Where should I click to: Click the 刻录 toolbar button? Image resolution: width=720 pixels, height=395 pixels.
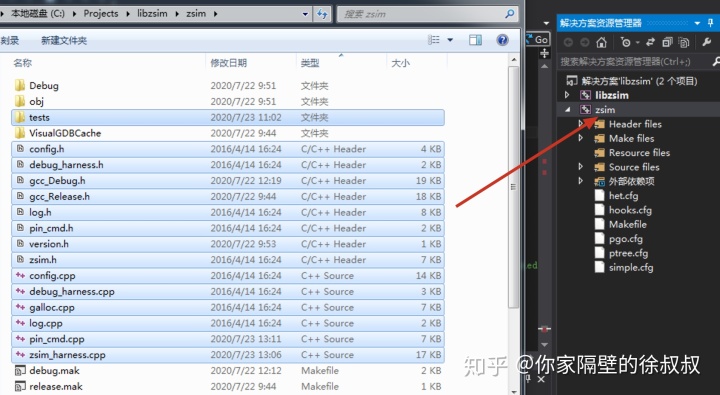10,40
